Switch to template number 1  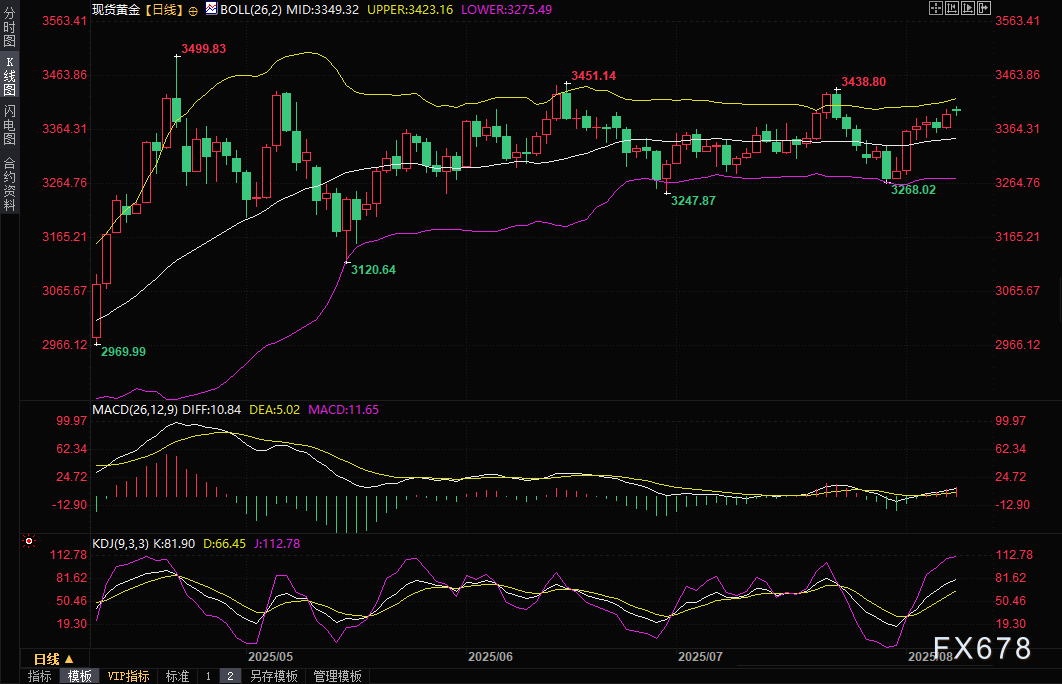(x=209, y=676)
